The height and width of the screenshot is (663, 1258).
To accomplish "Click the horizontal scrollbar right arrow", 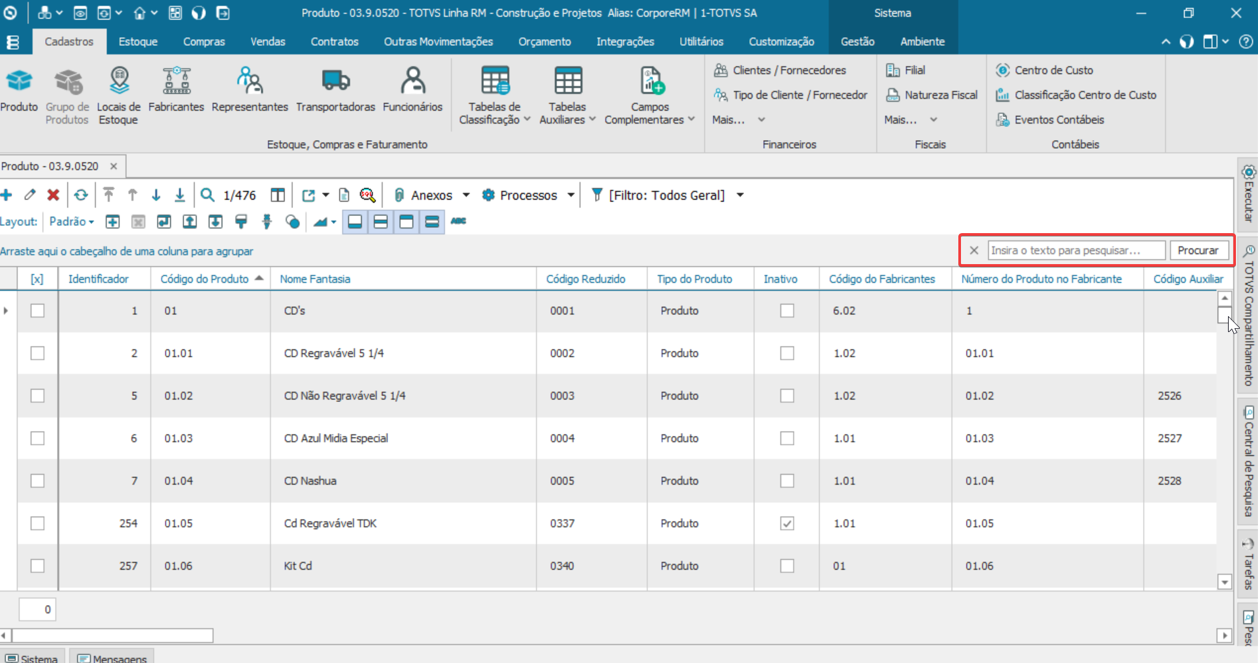I will click(x=1225, y=635).
